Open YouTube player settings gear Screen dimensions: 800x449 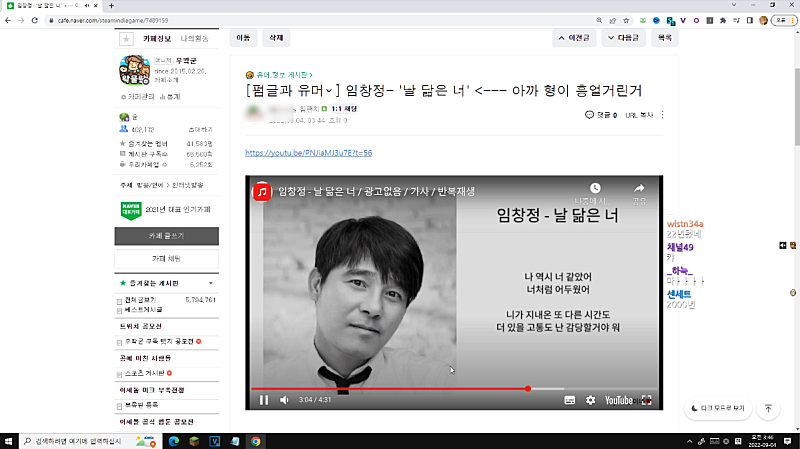pyautogui.click(x=590, y=400)
